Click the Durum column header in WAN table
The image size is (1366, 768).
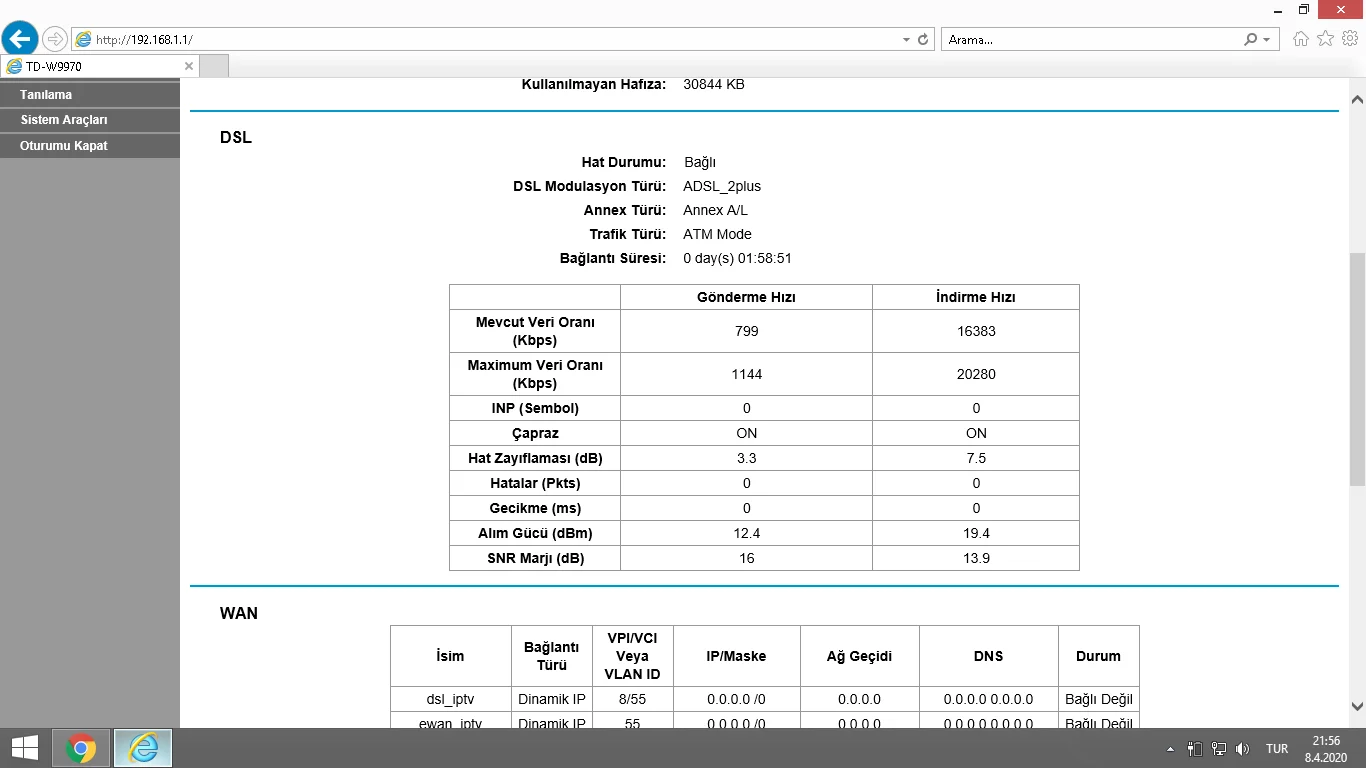tap(1098, 656)
